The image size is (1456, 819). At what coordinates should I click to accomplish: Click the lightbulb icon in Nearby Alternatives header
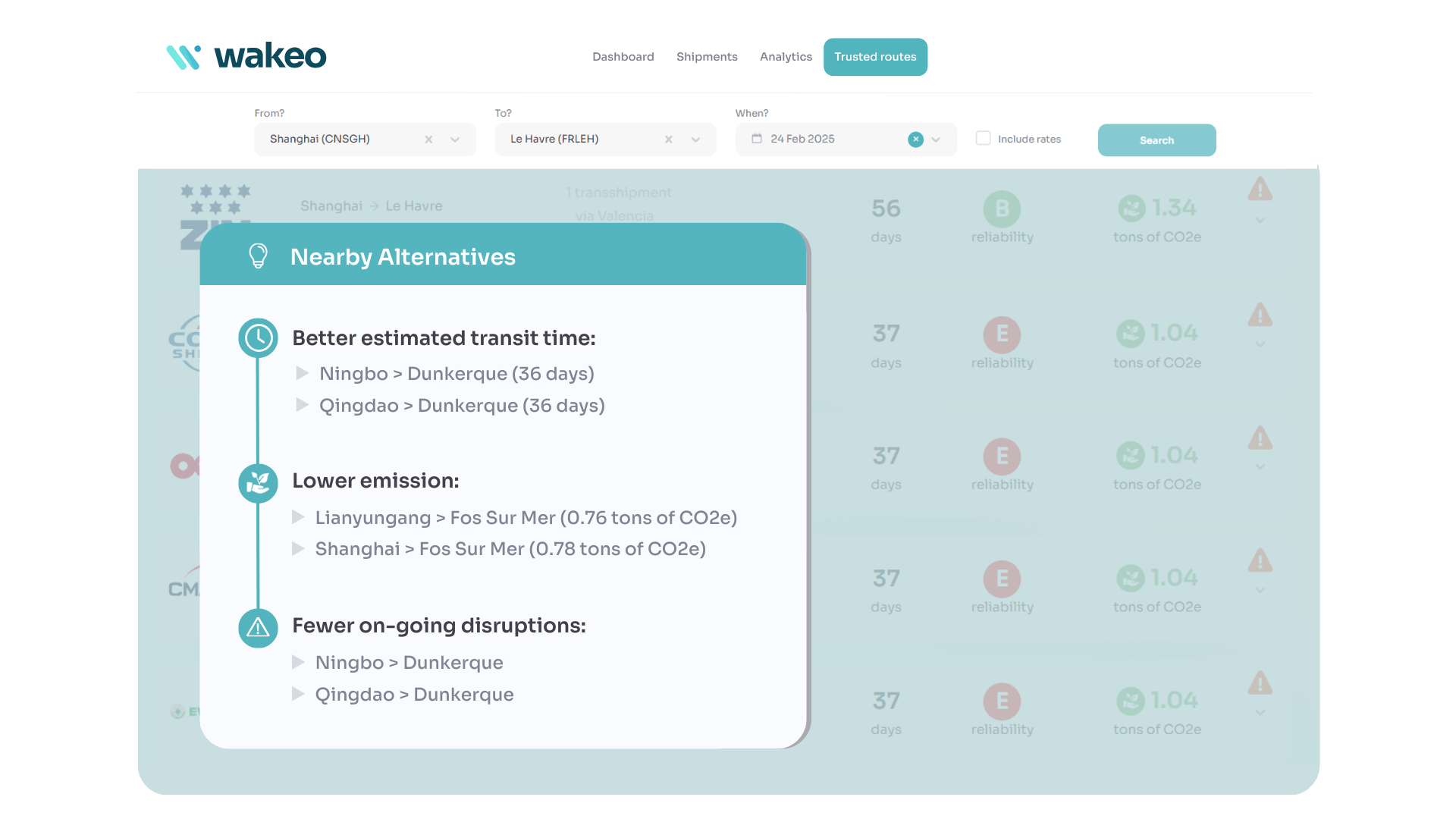point(259,256)
